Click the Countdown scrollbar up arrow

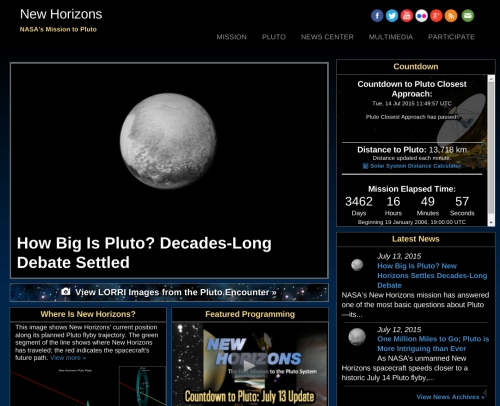pos(491,78)
